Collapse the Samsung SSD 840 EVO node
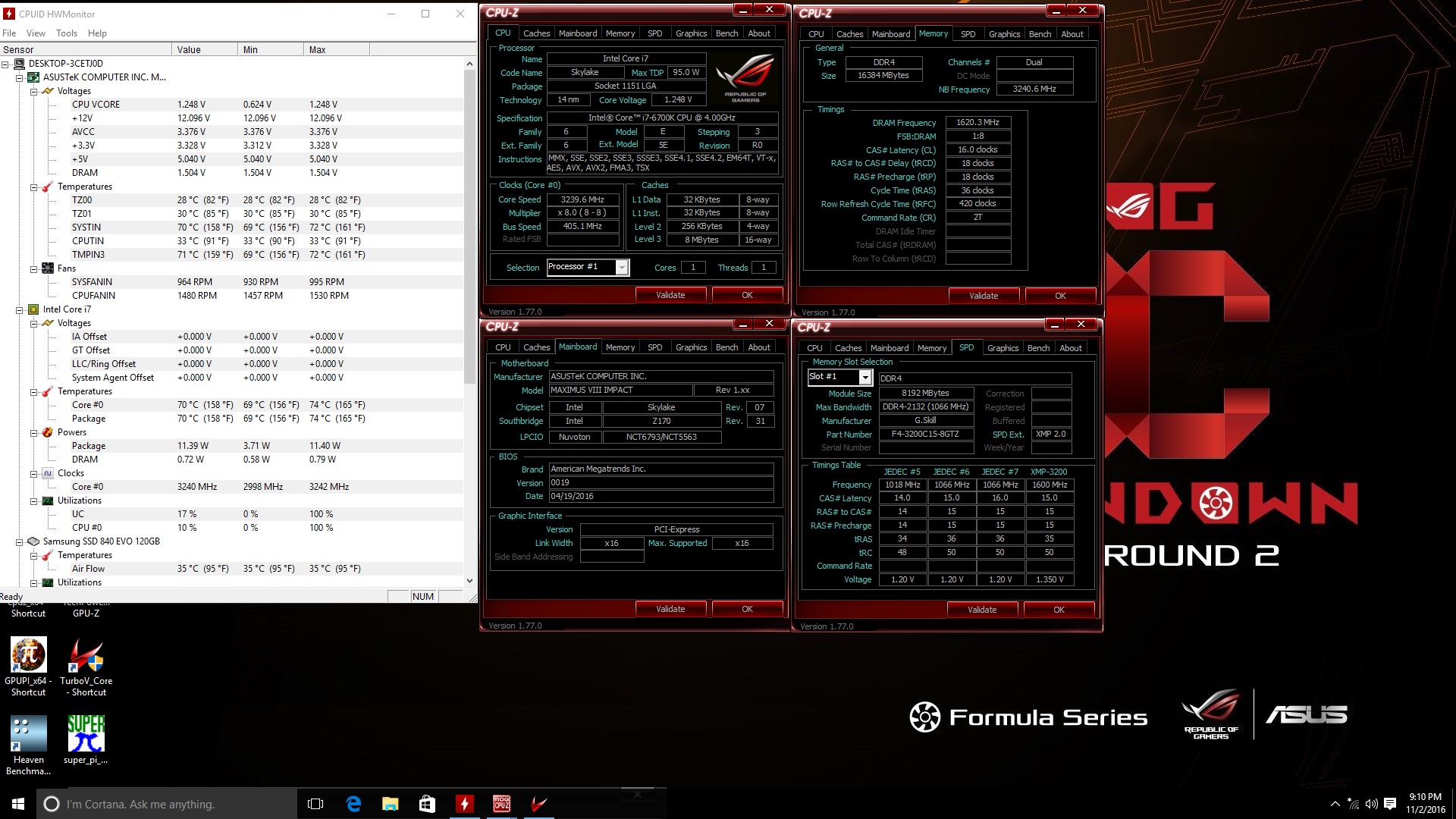The width and height of the screenshot is (1456, 819). [20, 541]
